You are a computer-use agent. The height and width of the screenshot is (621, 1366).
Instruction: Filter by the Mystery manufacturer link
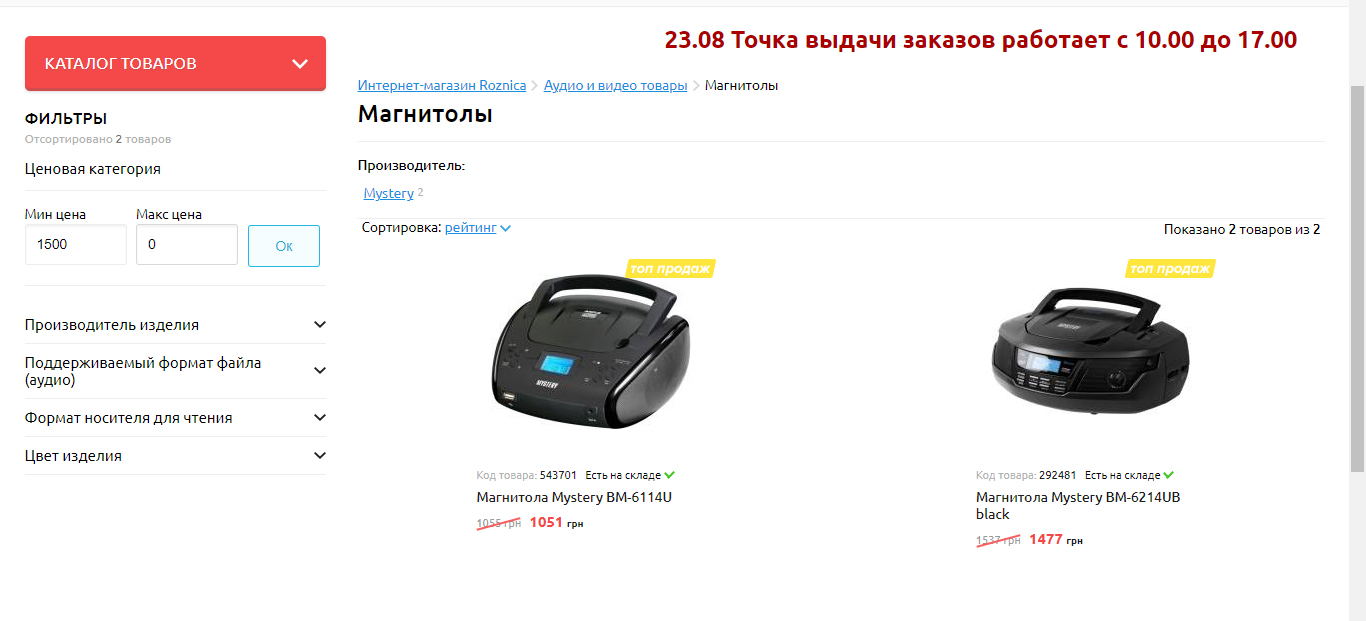pyautogui.click(x=389, y=193)
